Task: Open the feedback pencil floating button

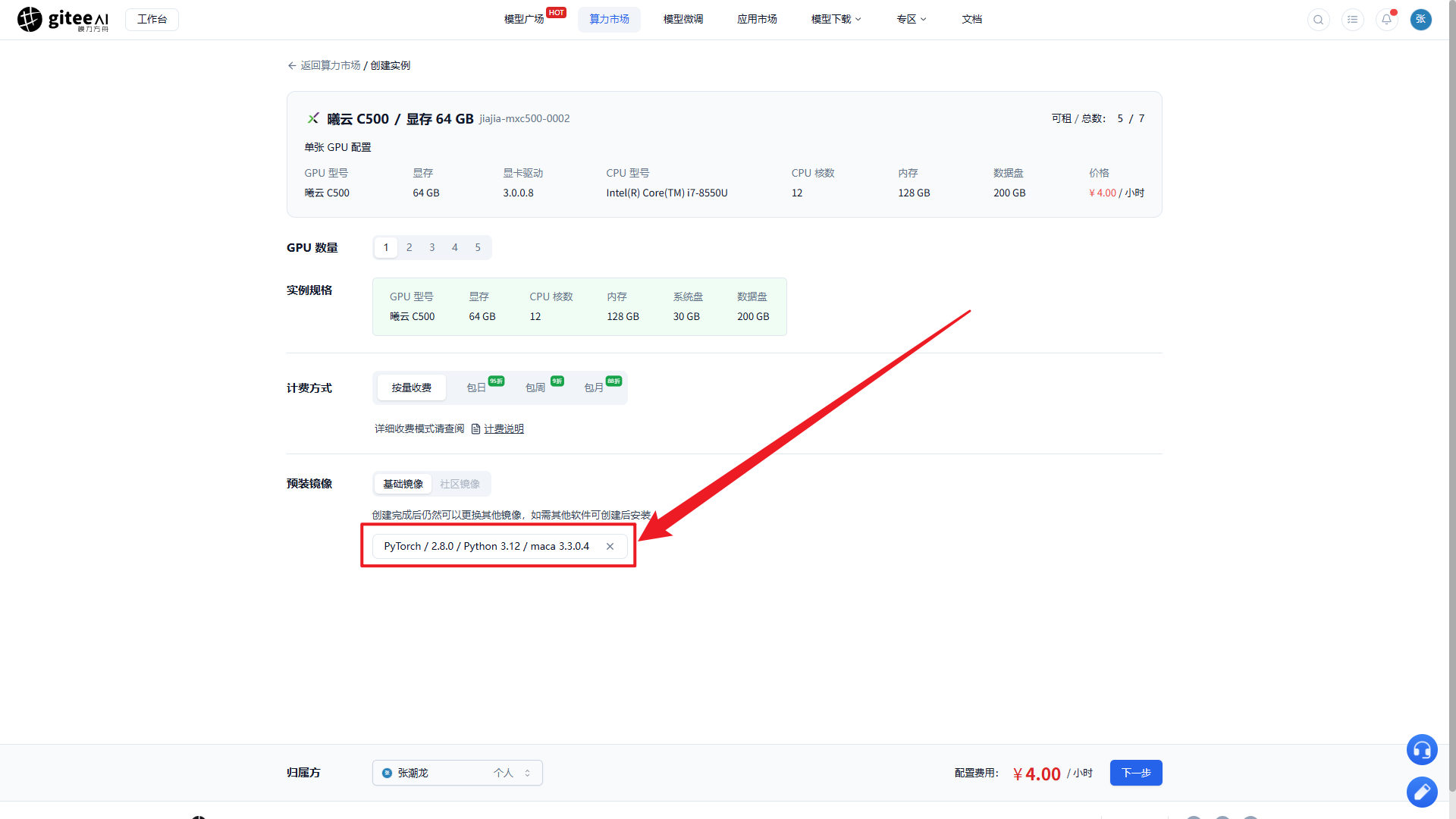Action: coord(1422,792)
